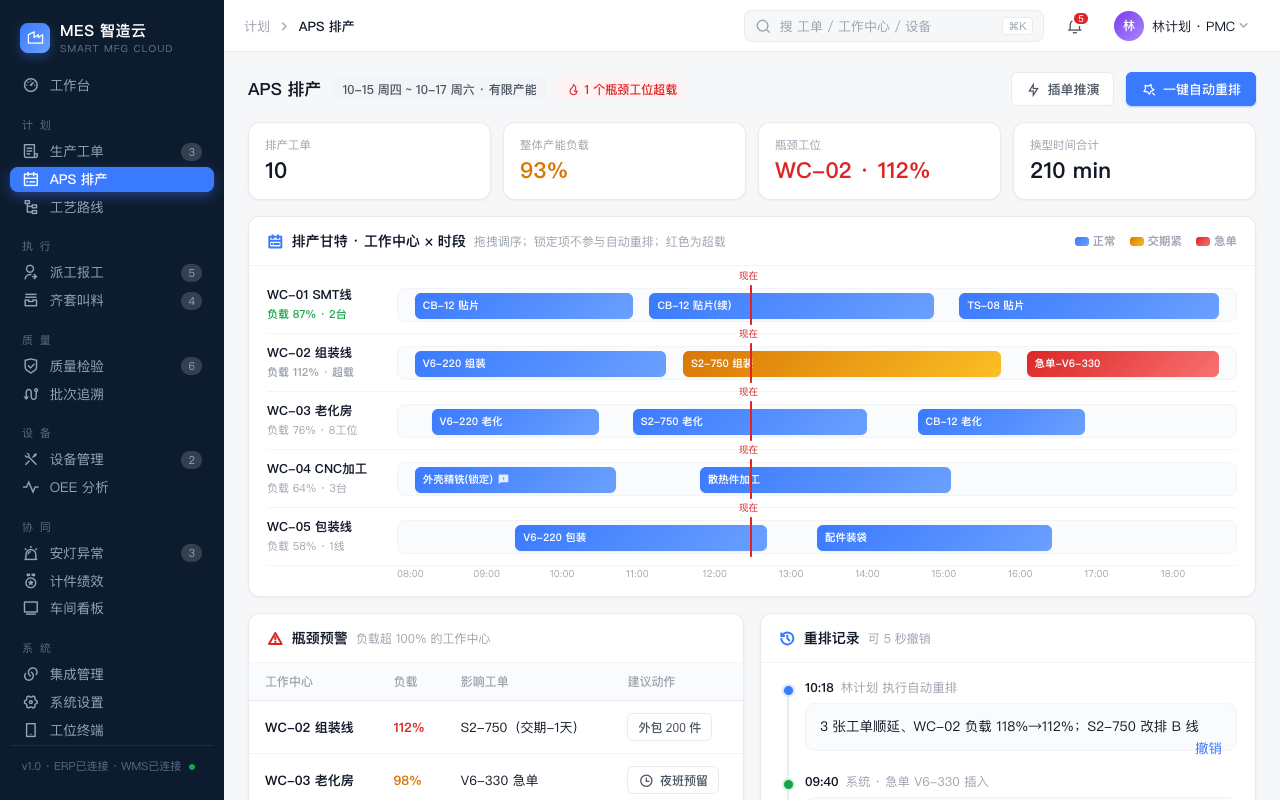Click the 正常 blue legend swatch
Screen dimensions: 1280x800
1082,241
